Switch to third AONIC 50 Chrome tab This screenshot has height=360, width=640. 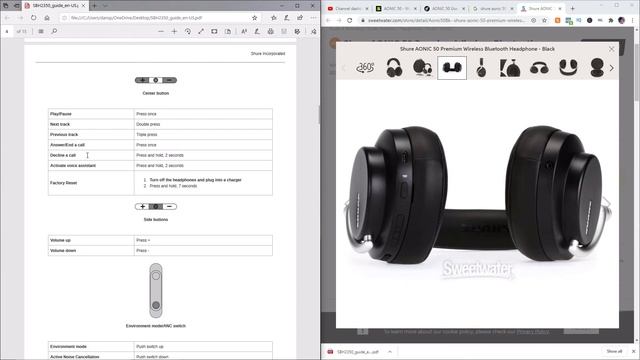[445, 9]
